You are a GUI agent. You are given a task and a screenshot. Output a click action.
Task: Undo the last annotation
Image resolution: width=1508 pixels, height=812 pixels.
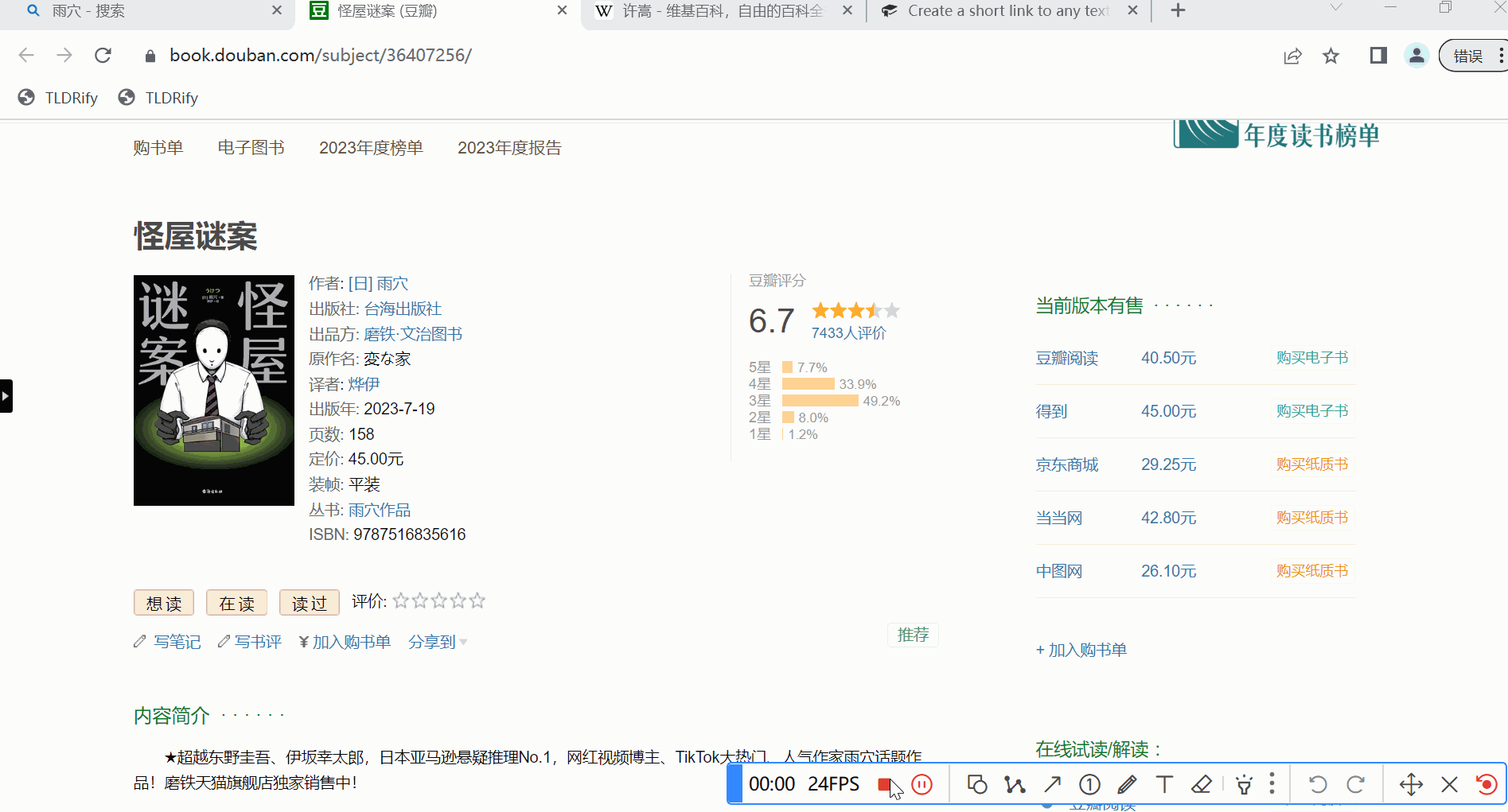click(x=1318, y=785)
